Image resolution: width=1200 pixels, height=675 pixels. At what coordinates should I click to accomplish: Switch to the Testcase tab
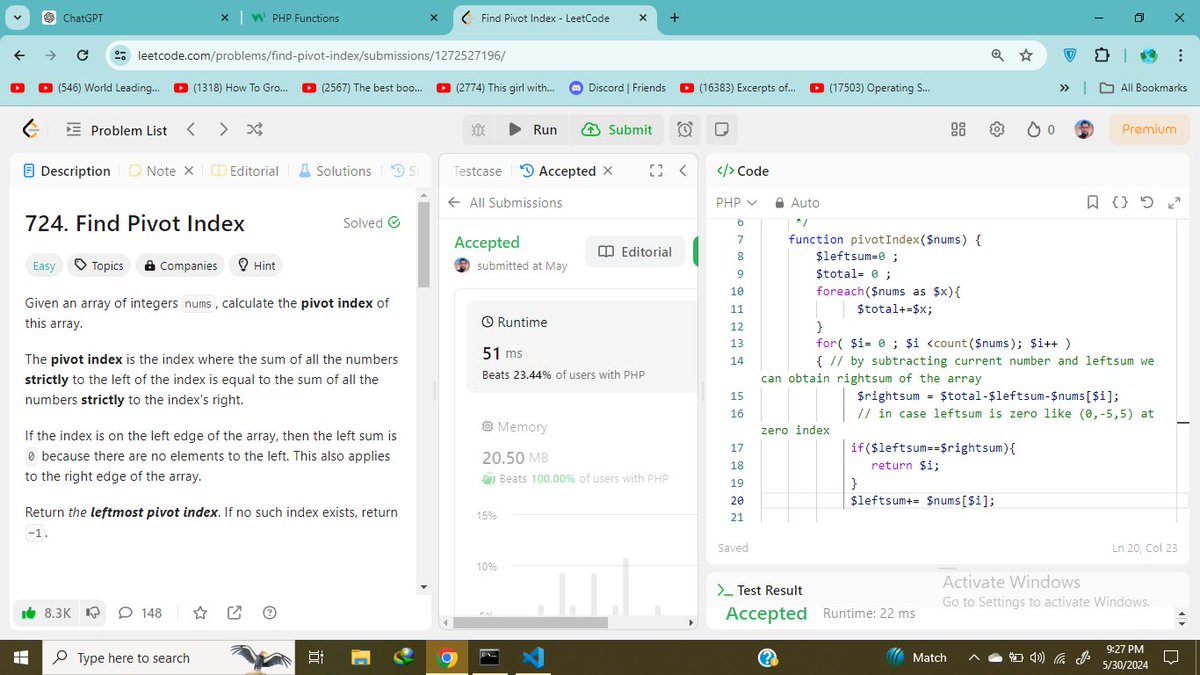click(x=477, y=171)
